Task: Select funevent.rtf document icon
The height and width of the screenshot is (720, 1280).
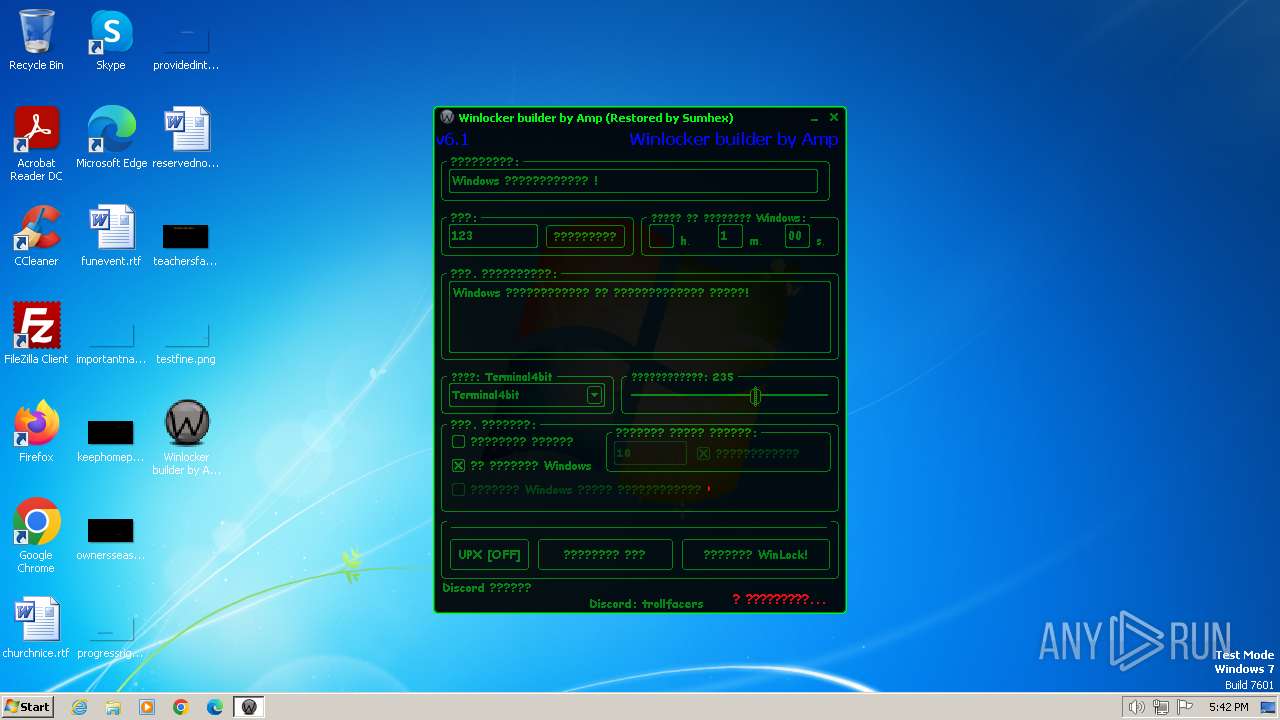Action: pos(111,236)
